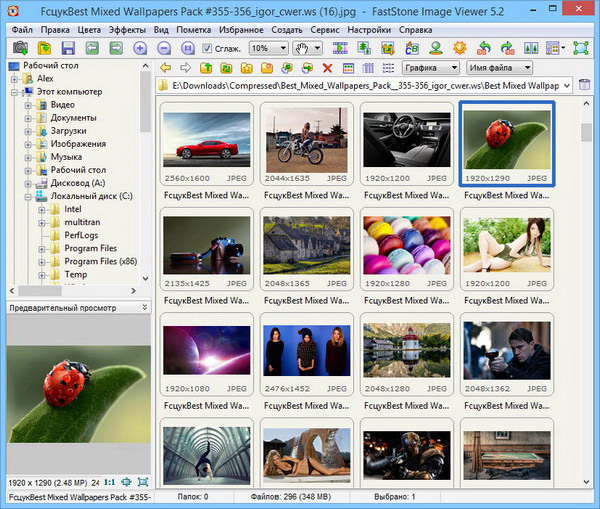Click the yellow Back arrow in navigation bar
This screenshot has width=600, height=509.
(x=166, y=68)
